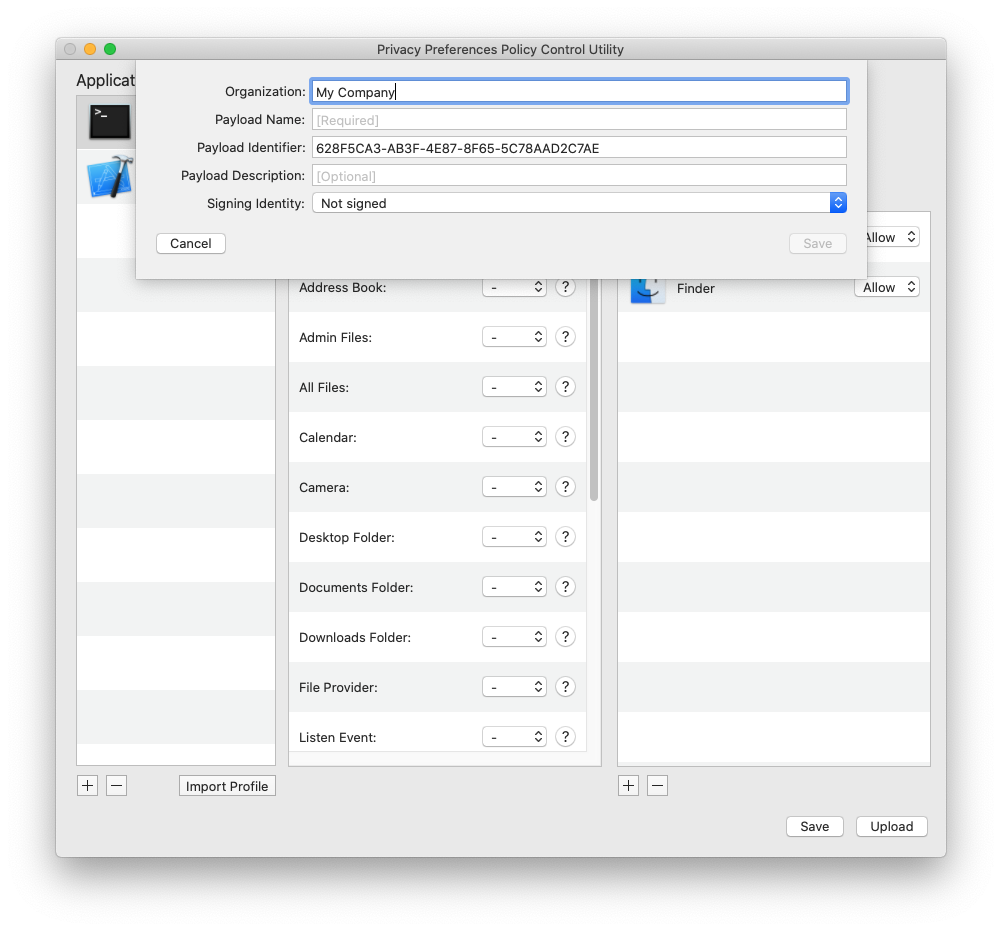Click the yellow minimize window button
The width and height of the screenshot is (1002, 931).
point(90,49)
